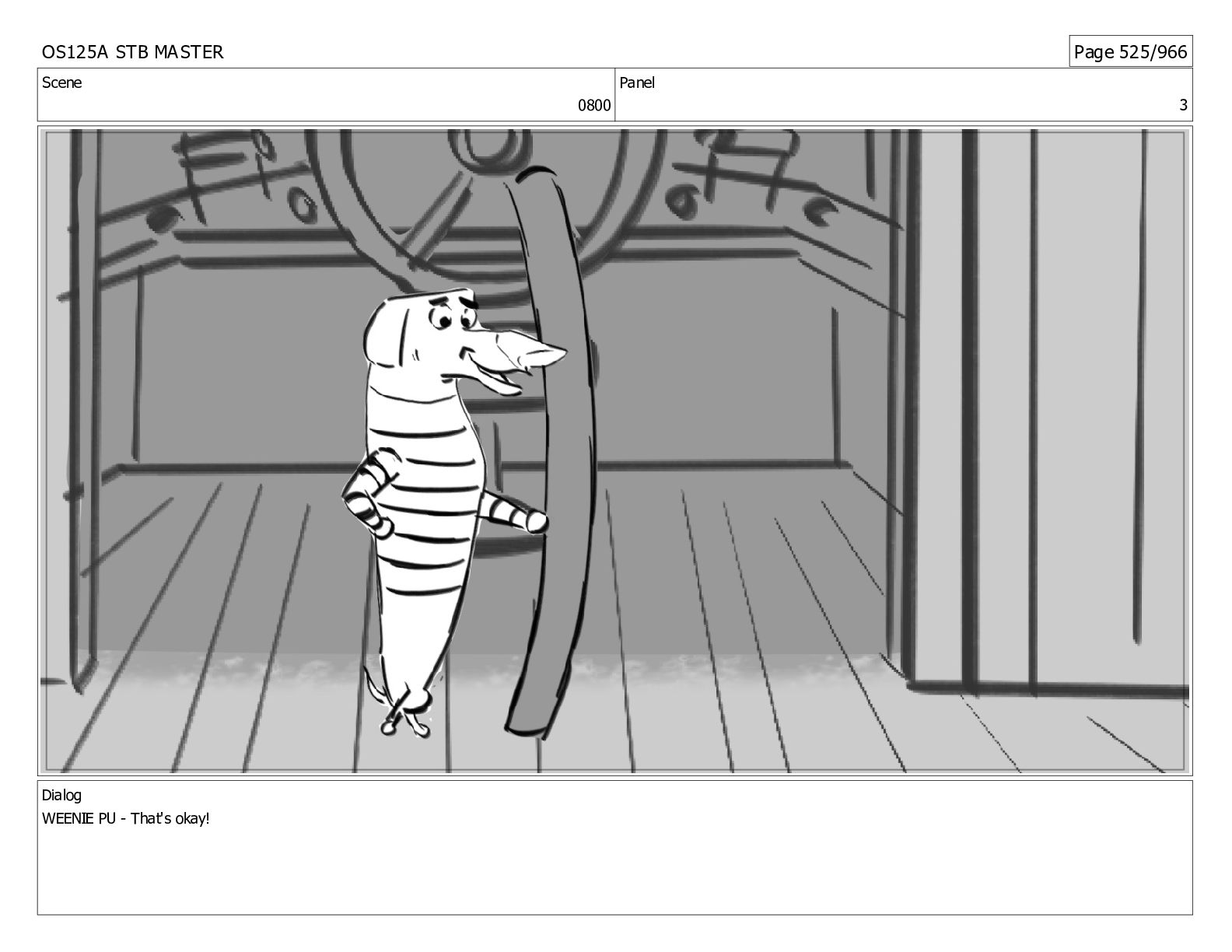Click the 'Dialog' label
Image resolution: width=1232 pixels, height=952 pixels.
[x=61, y=795]
